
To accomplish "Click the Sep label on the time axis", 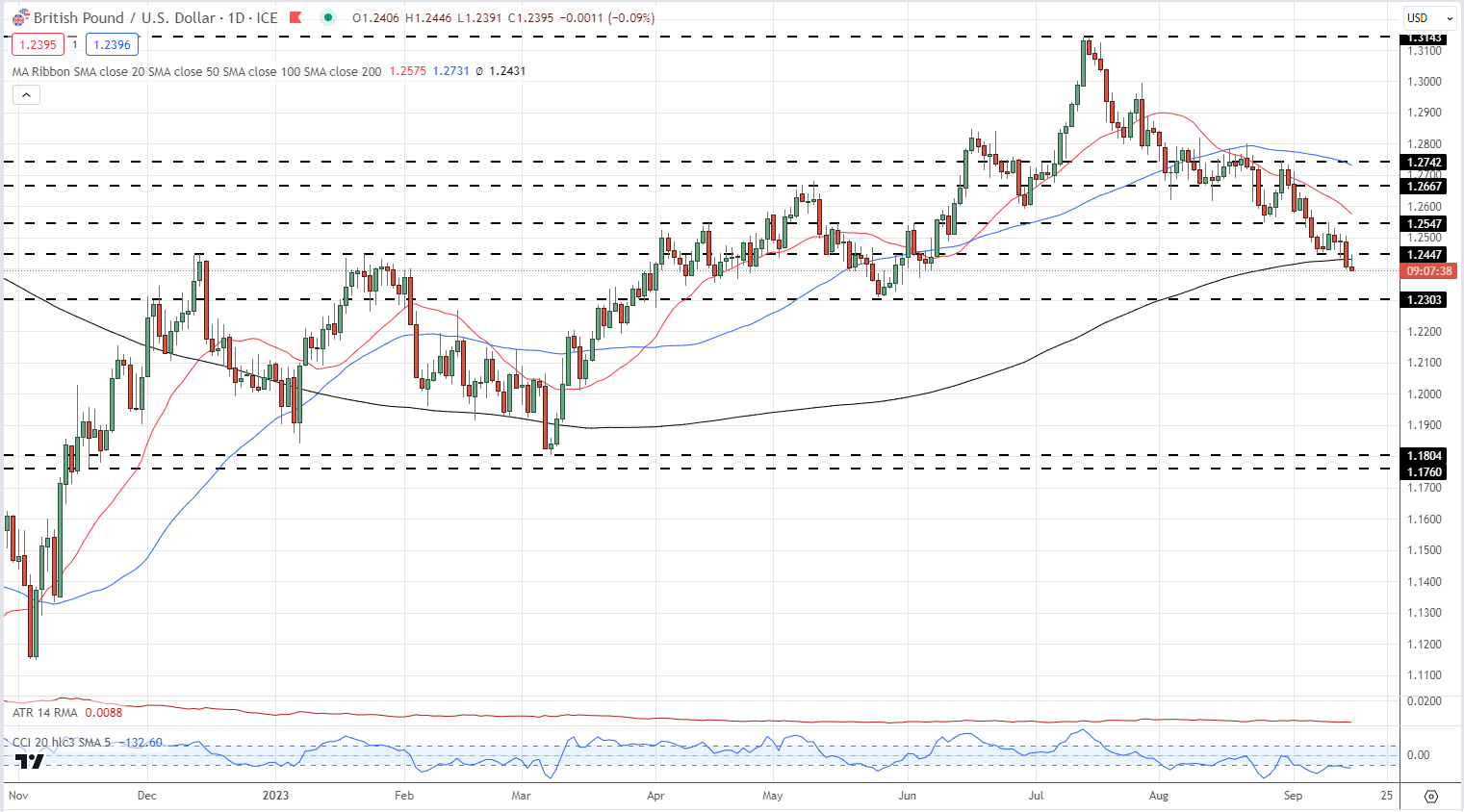I will (1293, 796).
